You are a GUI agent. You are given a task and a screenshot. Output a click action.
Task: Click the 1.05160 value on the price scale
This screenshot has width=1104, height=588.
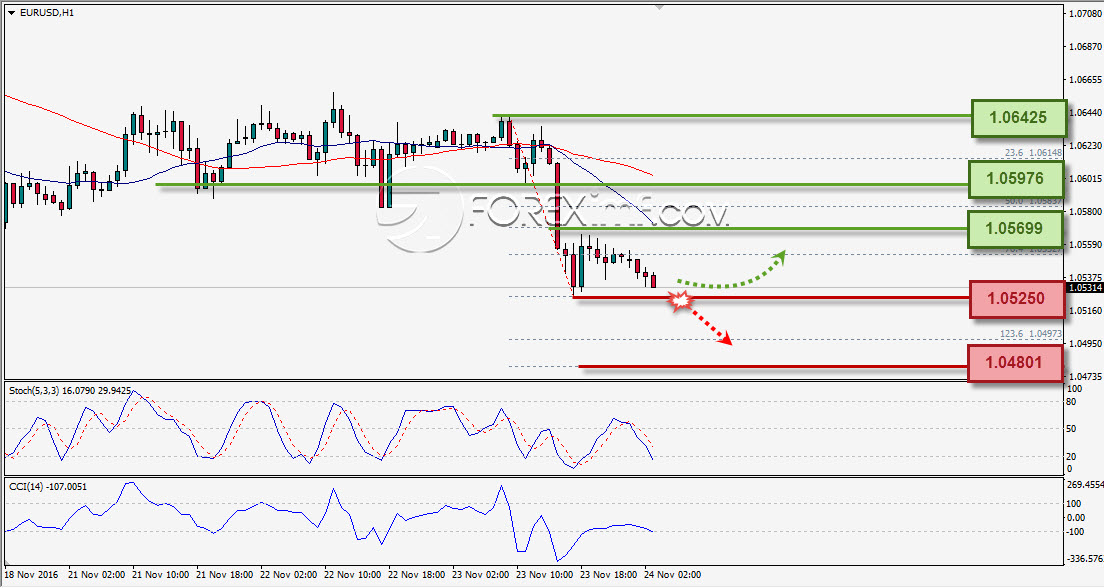(x=1085, y=311)
